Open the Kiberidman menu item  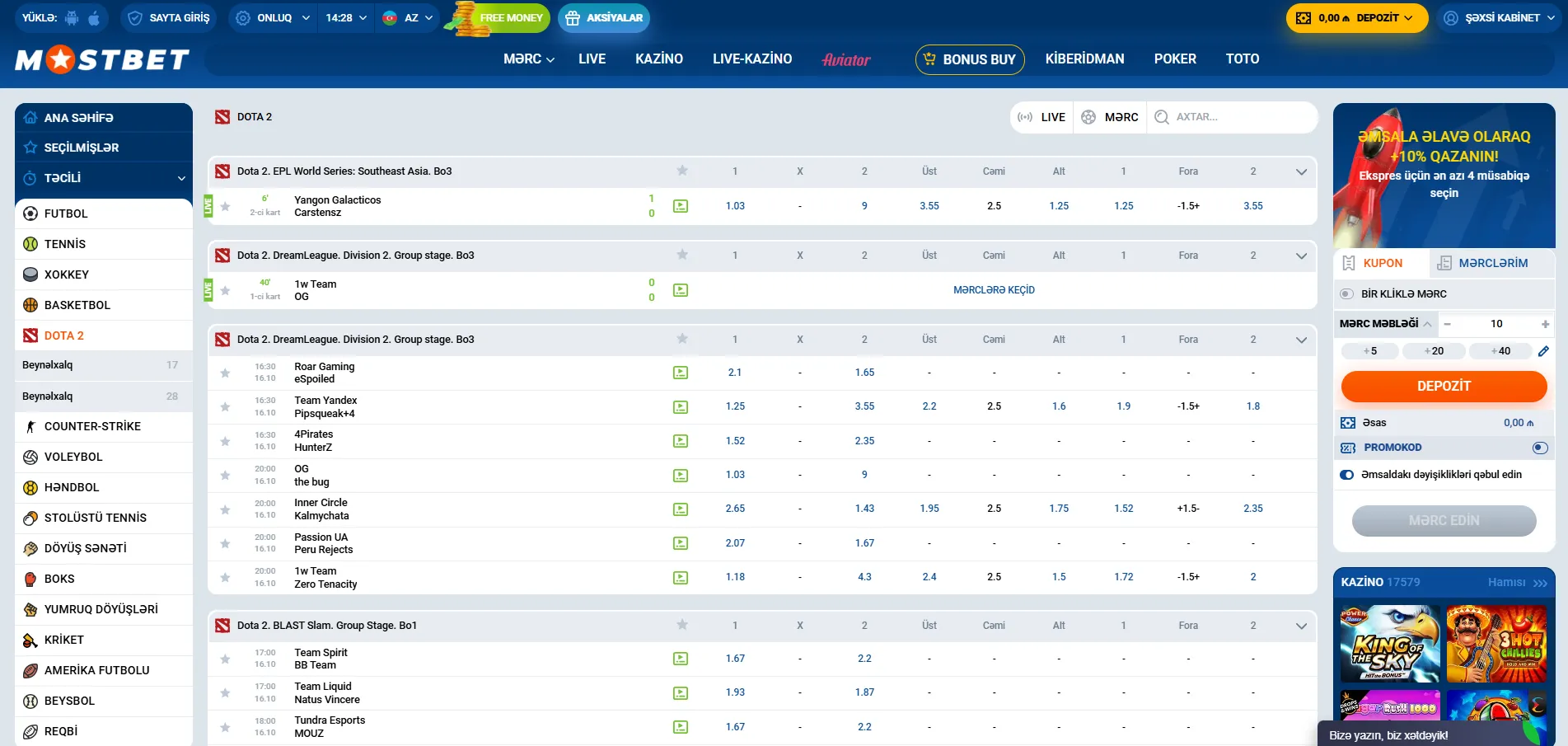pyautogui.click(x=1084, y=59)
